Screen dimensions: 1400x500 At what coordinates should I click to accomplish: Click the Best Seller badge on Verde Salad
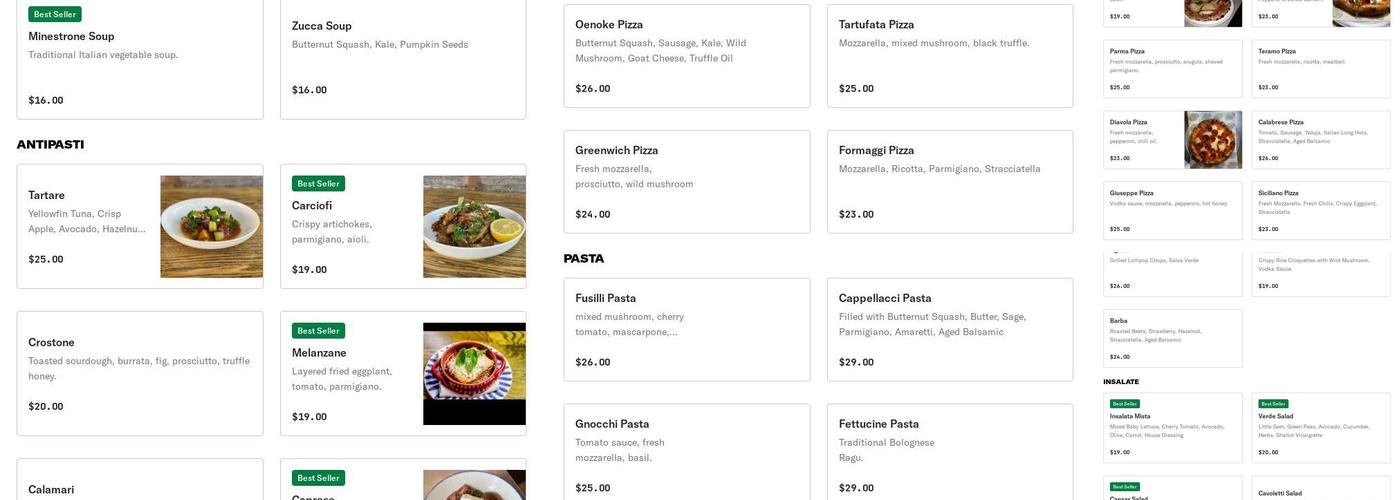(x=1273, y=404)
